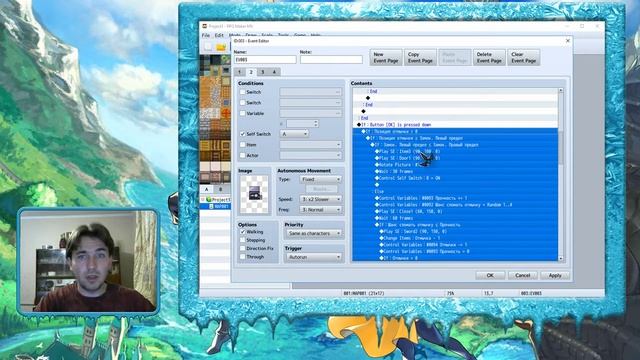Toggle the Actor condition checkbox

[242, 156]
